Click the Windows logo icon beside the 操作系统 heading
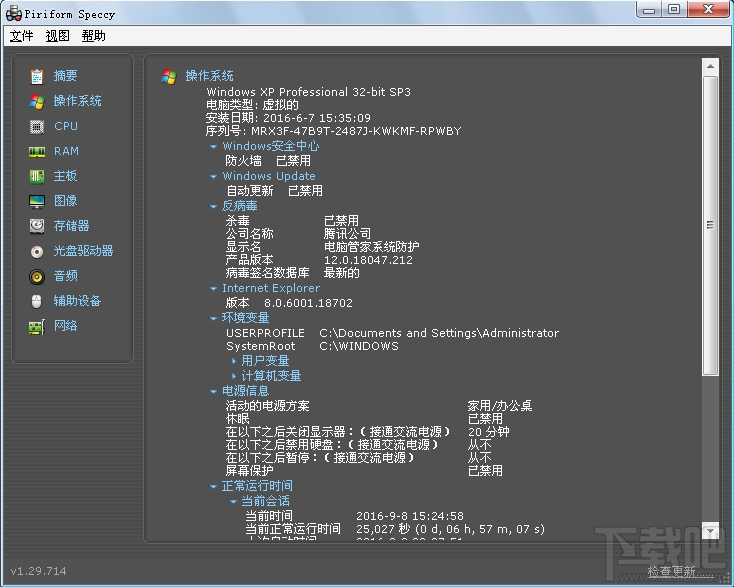The image size is (734, 587). 169,76
